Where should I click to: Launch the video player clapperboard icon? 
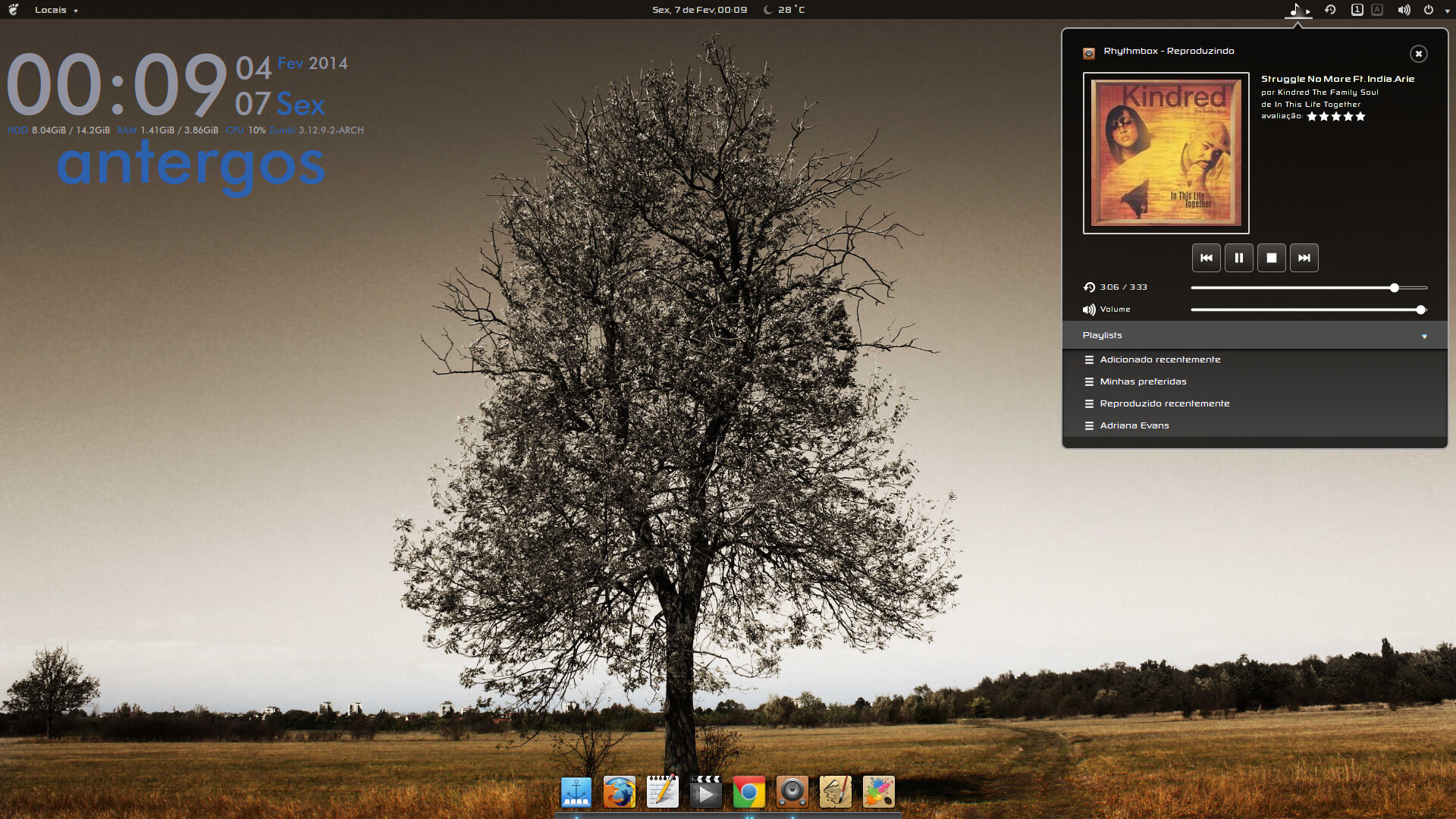[x=706, y=792]
